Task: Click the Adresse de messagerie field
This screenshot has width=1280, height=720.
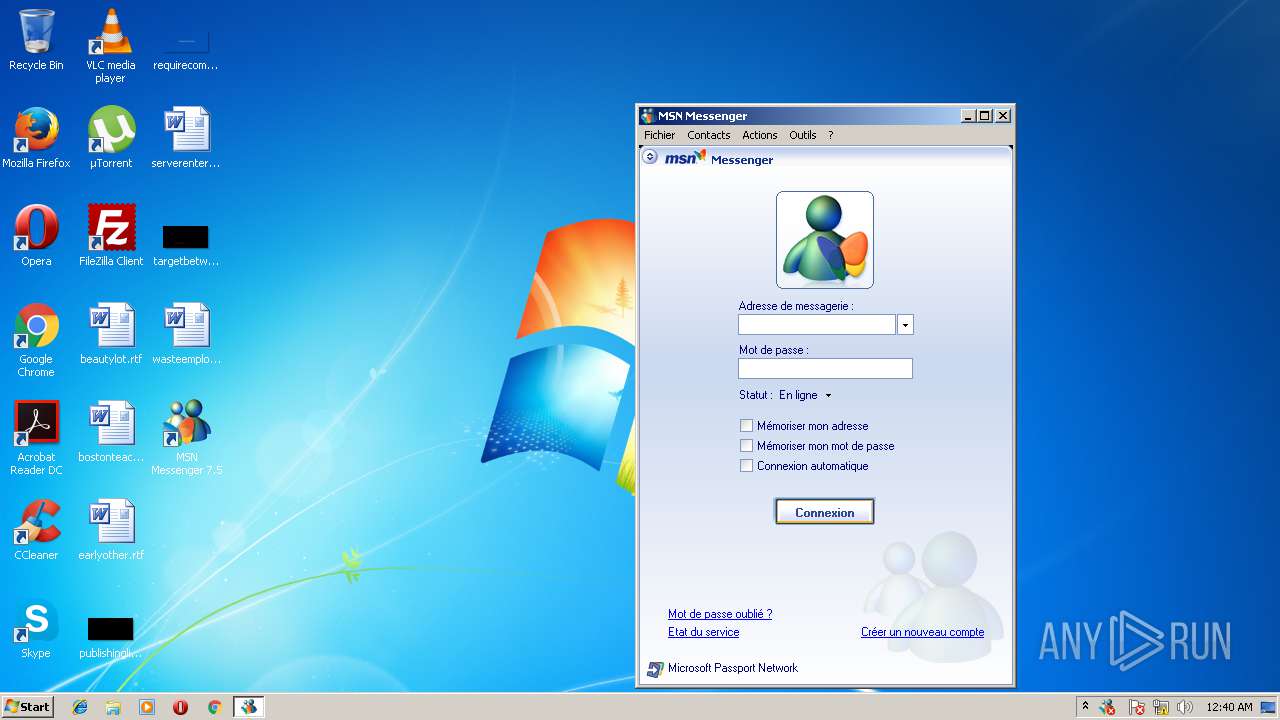Action: click(817, 325)
